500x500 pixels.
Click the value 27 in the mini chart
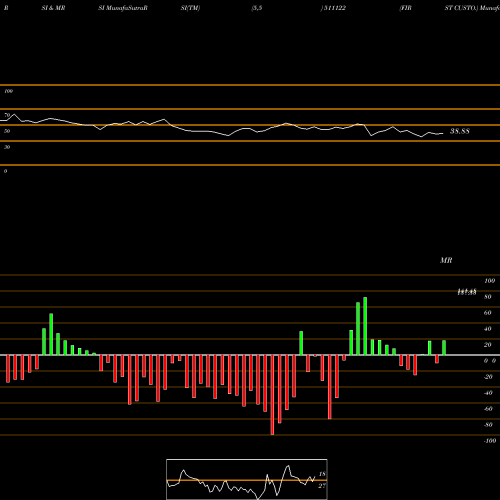pos(322,486)
